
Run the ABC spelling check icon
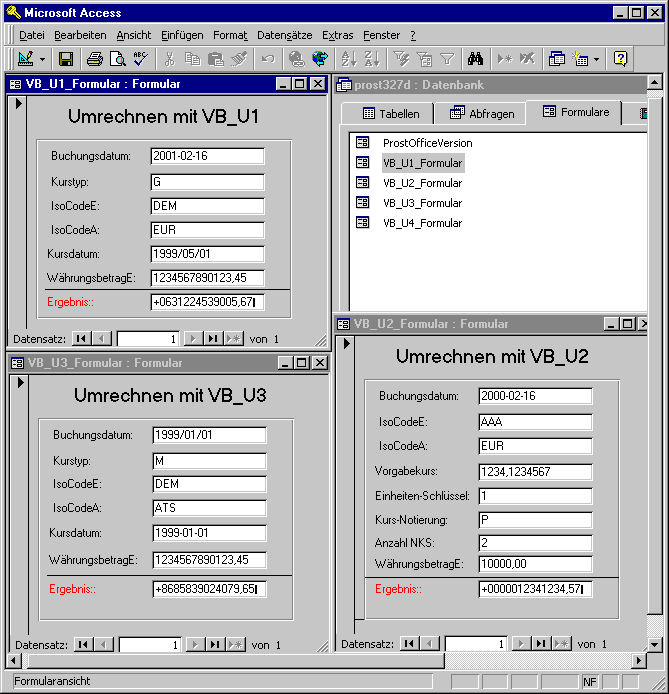[141, 59]
